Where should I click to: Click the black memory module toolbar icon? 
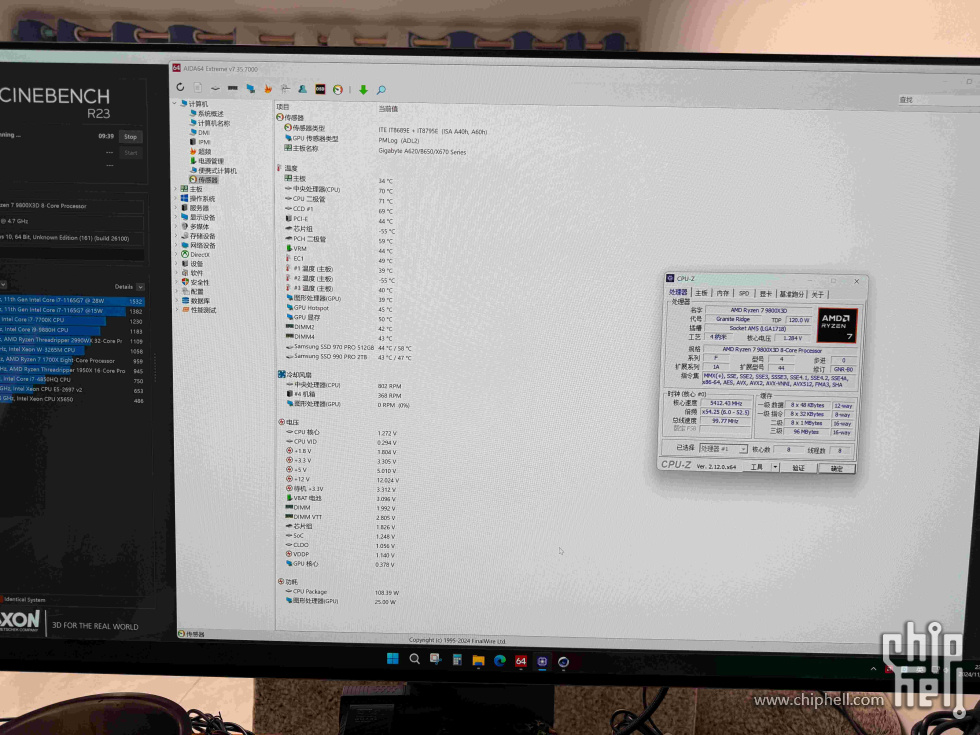[232, 88]
